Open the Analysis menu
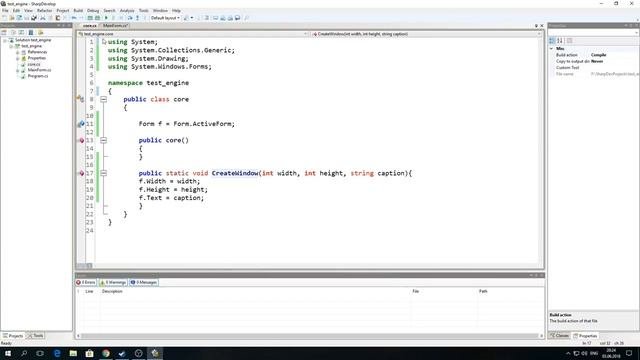The height and width of the screenshot is (360, 640). [127, 11]
